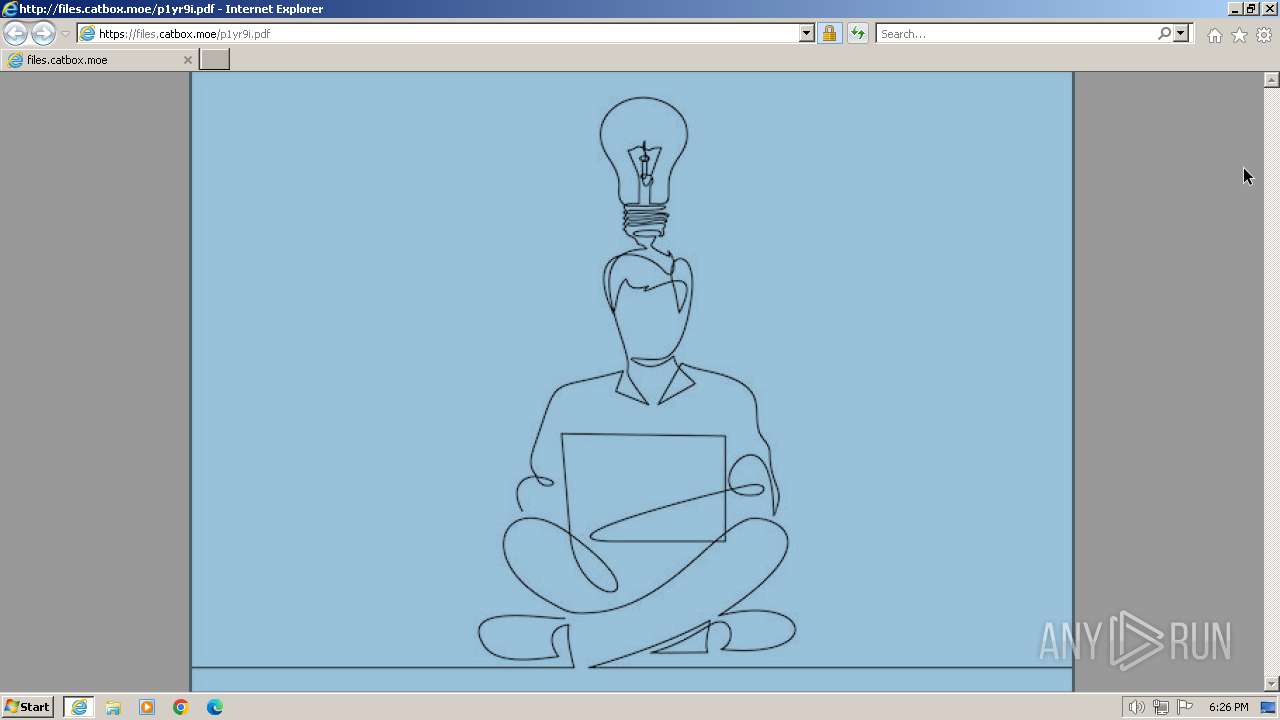Launch Microsoft Edge from the taskbar
Screen dimensions: 1280x720
point(215,707)
